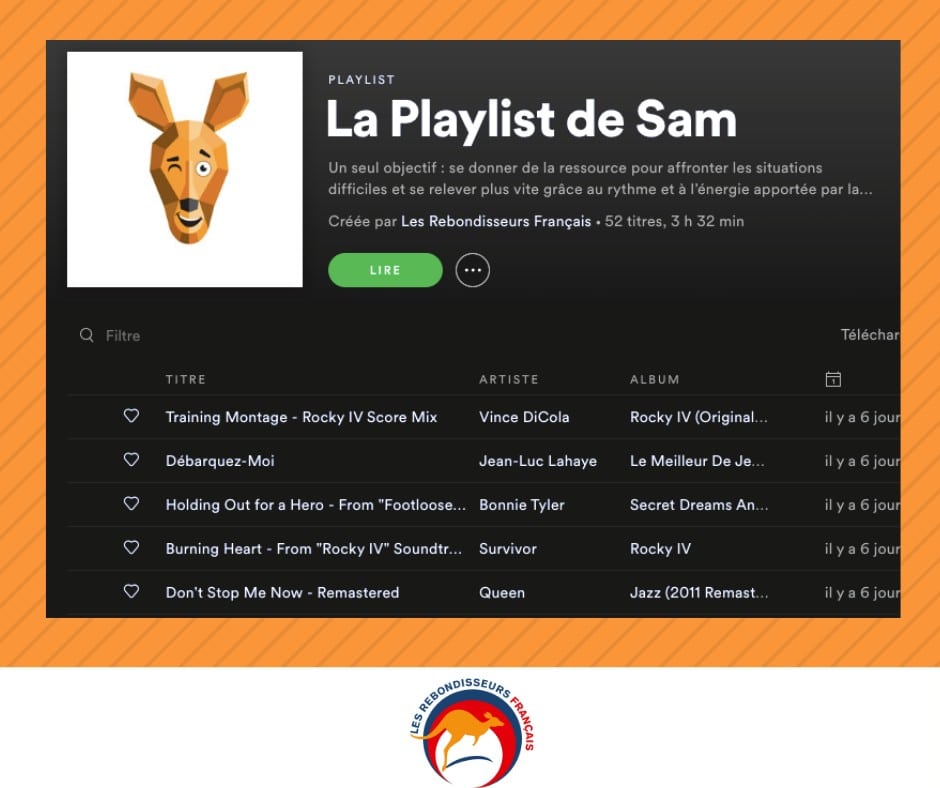Sort by the calendar date-added column icon
940x788 pixels.
coord(833,379)
